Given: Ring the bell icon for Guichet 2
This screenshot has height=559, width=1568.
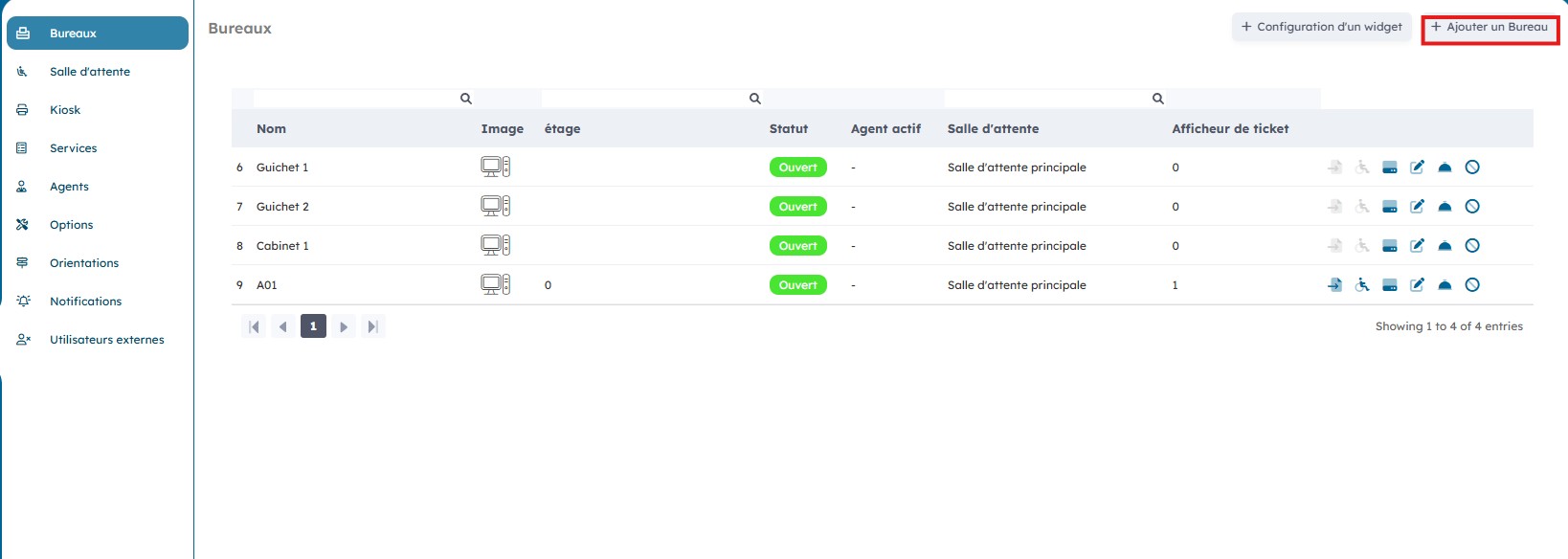Looking at the screenshot, I should 1445,207.
